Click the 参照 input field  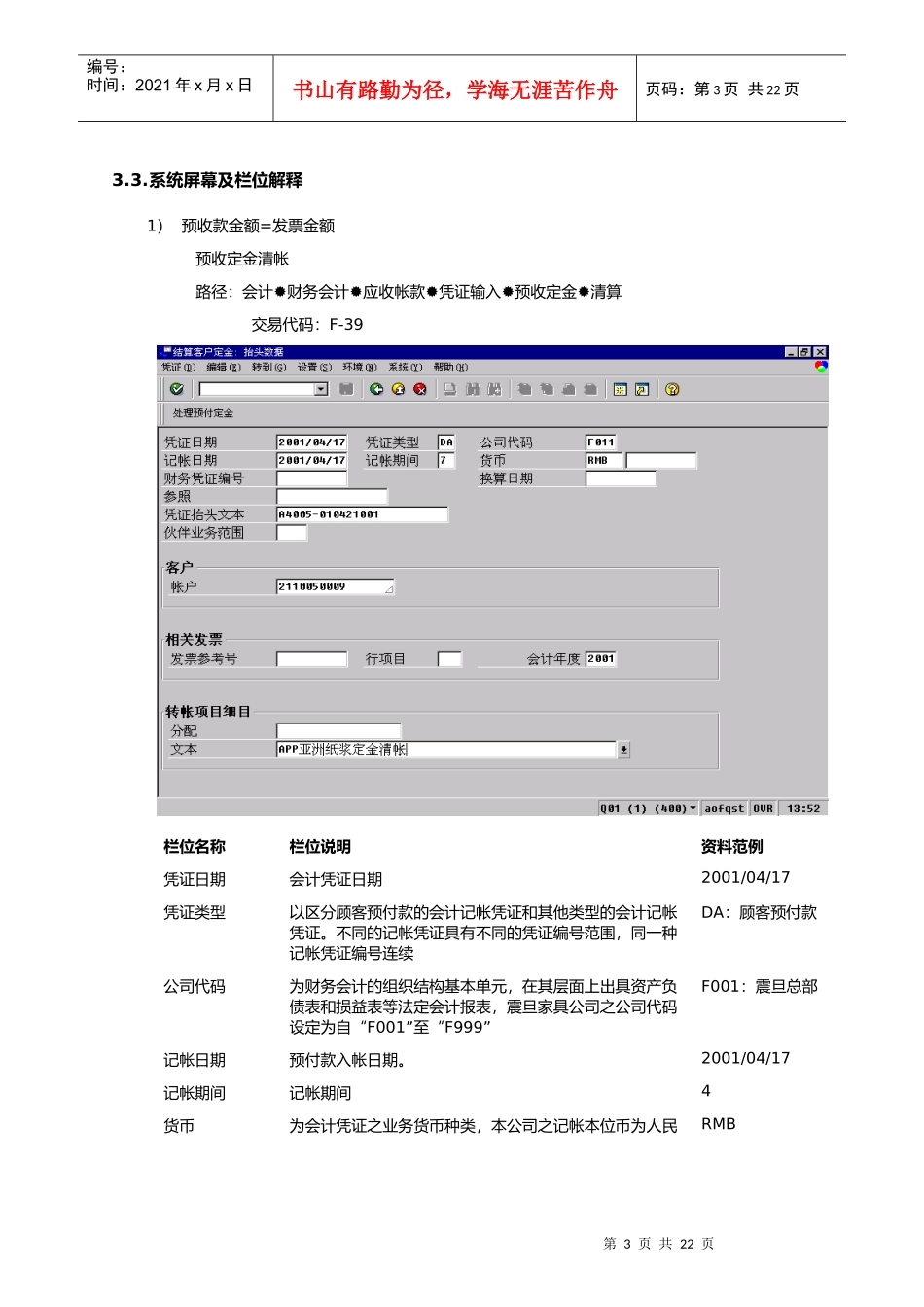[332, 497]
